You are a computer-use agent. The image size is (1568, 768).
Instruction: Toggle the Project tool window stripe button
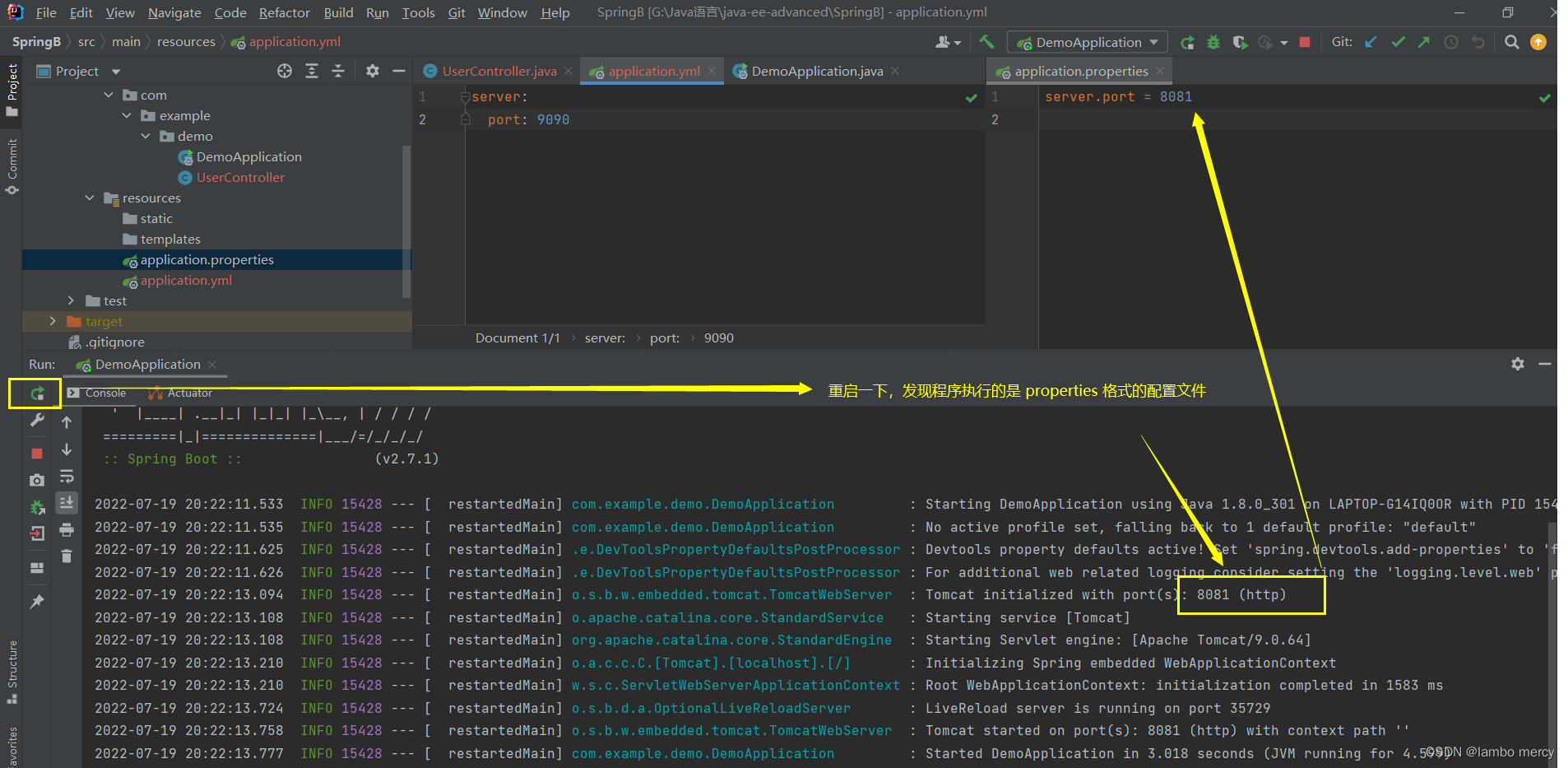(x=12, y=90)
